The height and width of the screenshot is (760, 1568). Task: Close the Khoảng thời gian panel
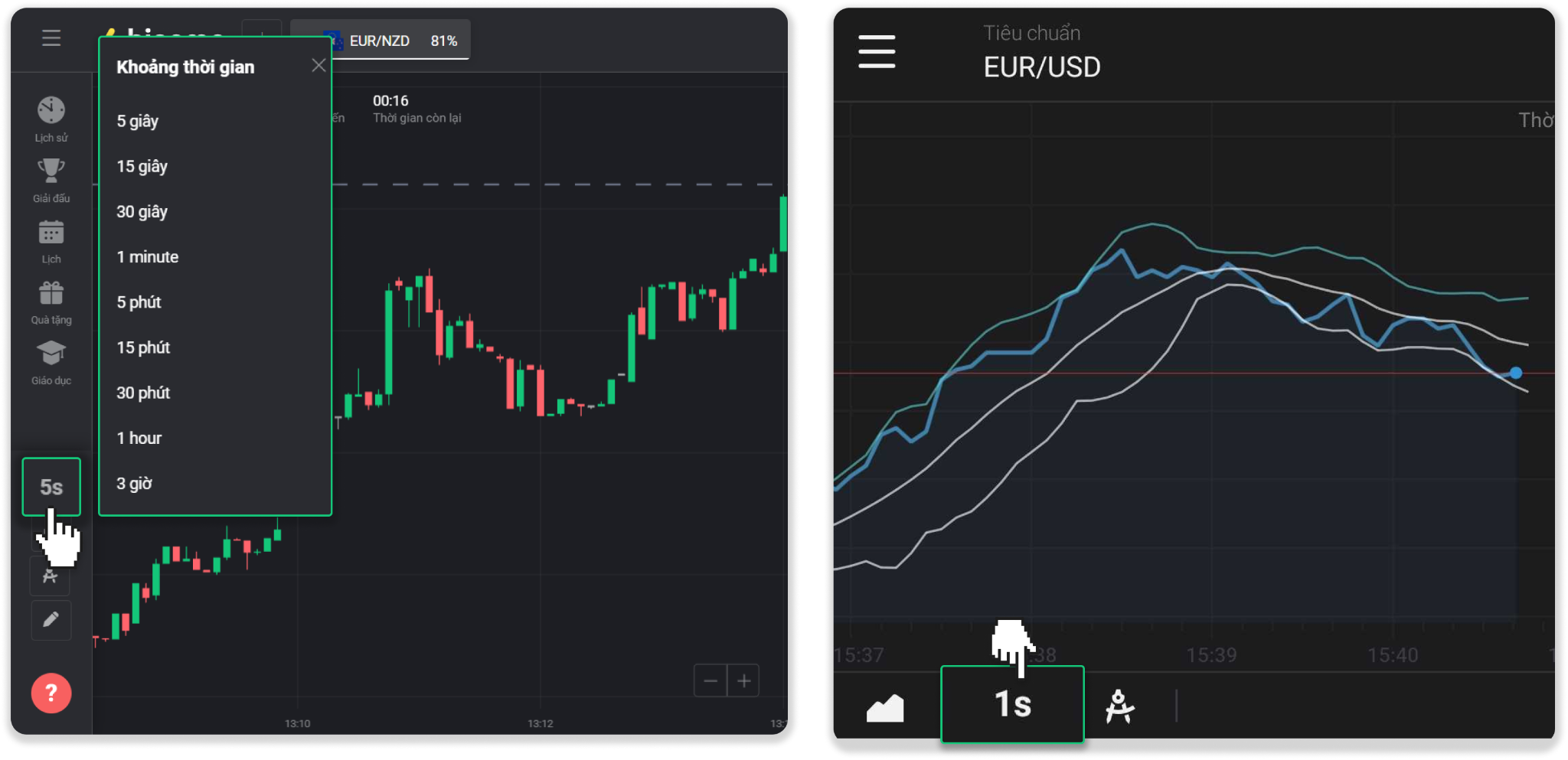(x=318, y=66)
